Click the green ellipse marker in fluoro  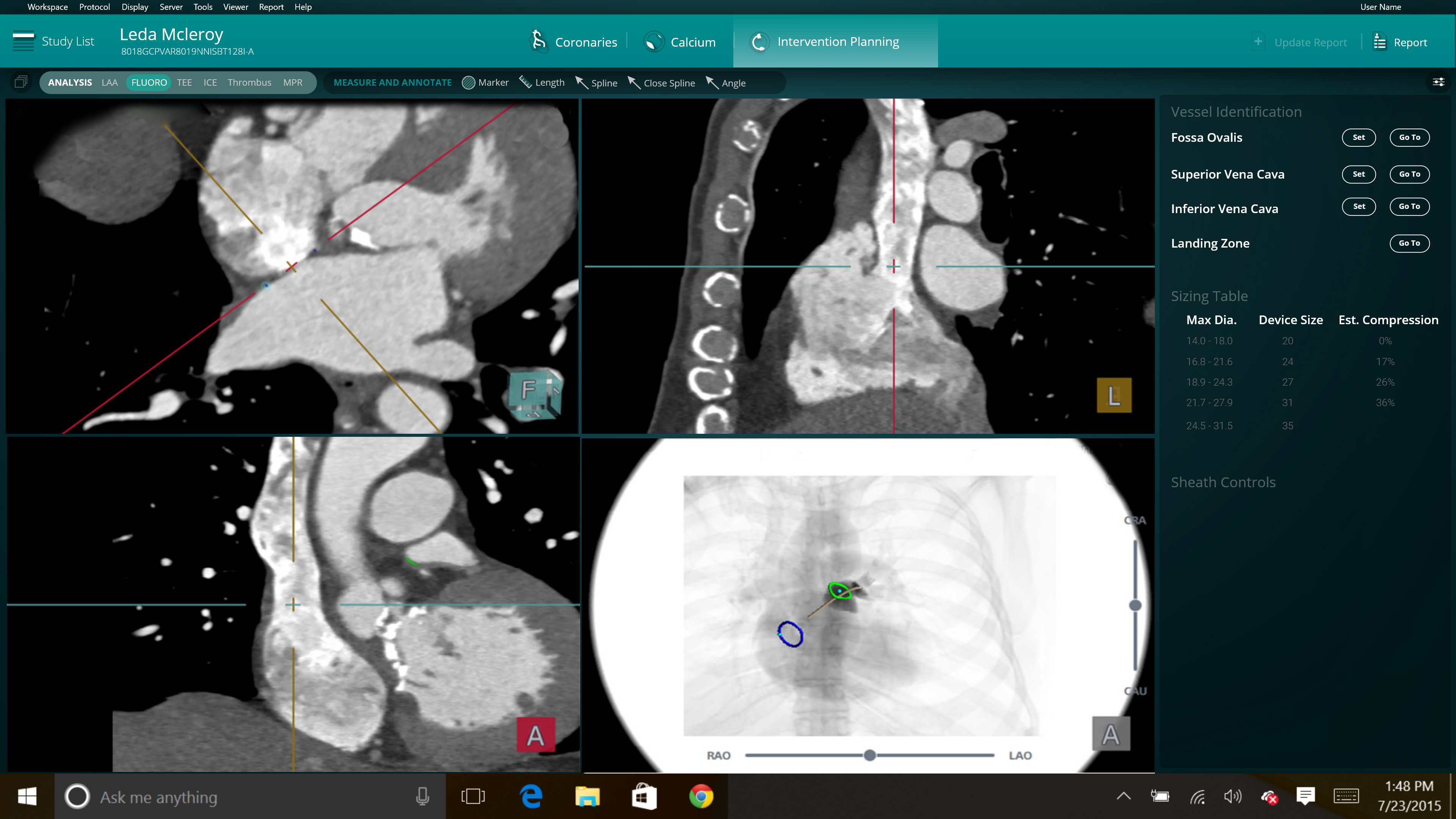pos(840,591)
